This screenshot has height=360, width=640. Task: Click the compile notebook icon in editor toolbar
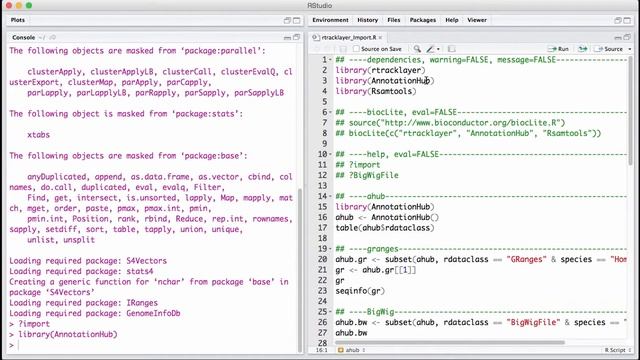point(451,49)
